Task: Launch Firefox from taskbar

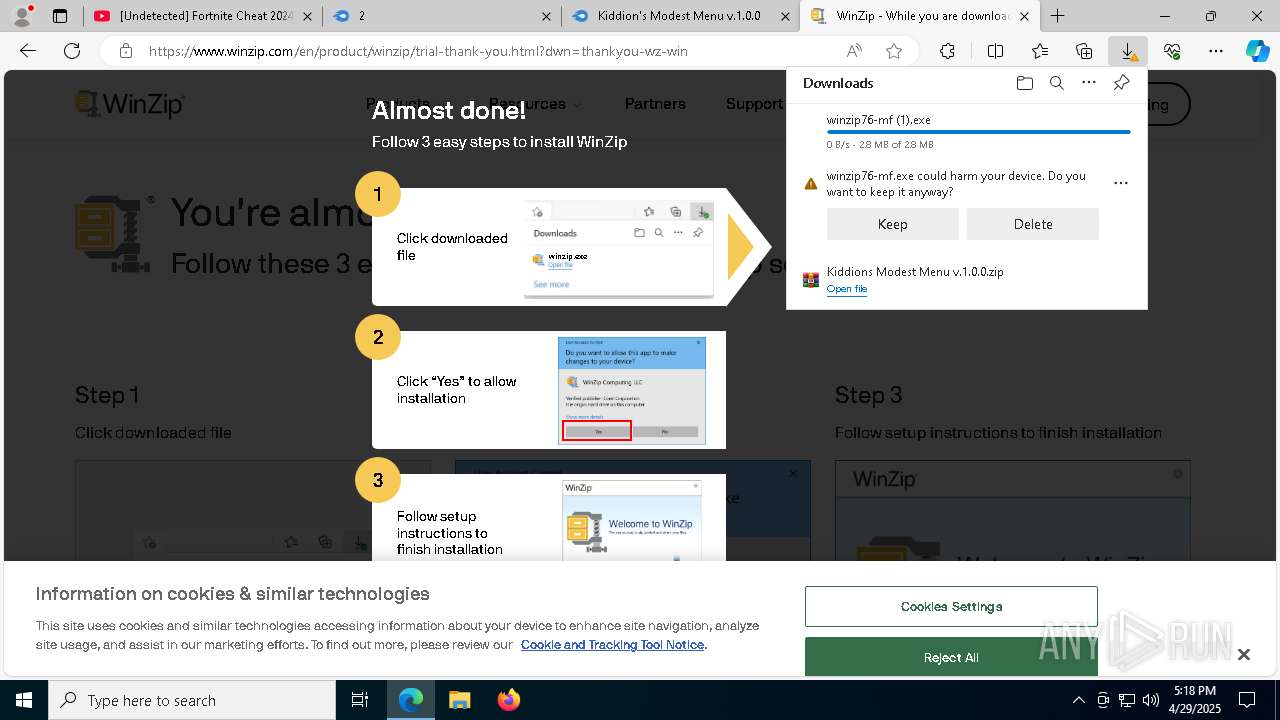Action: coord(508,700)
